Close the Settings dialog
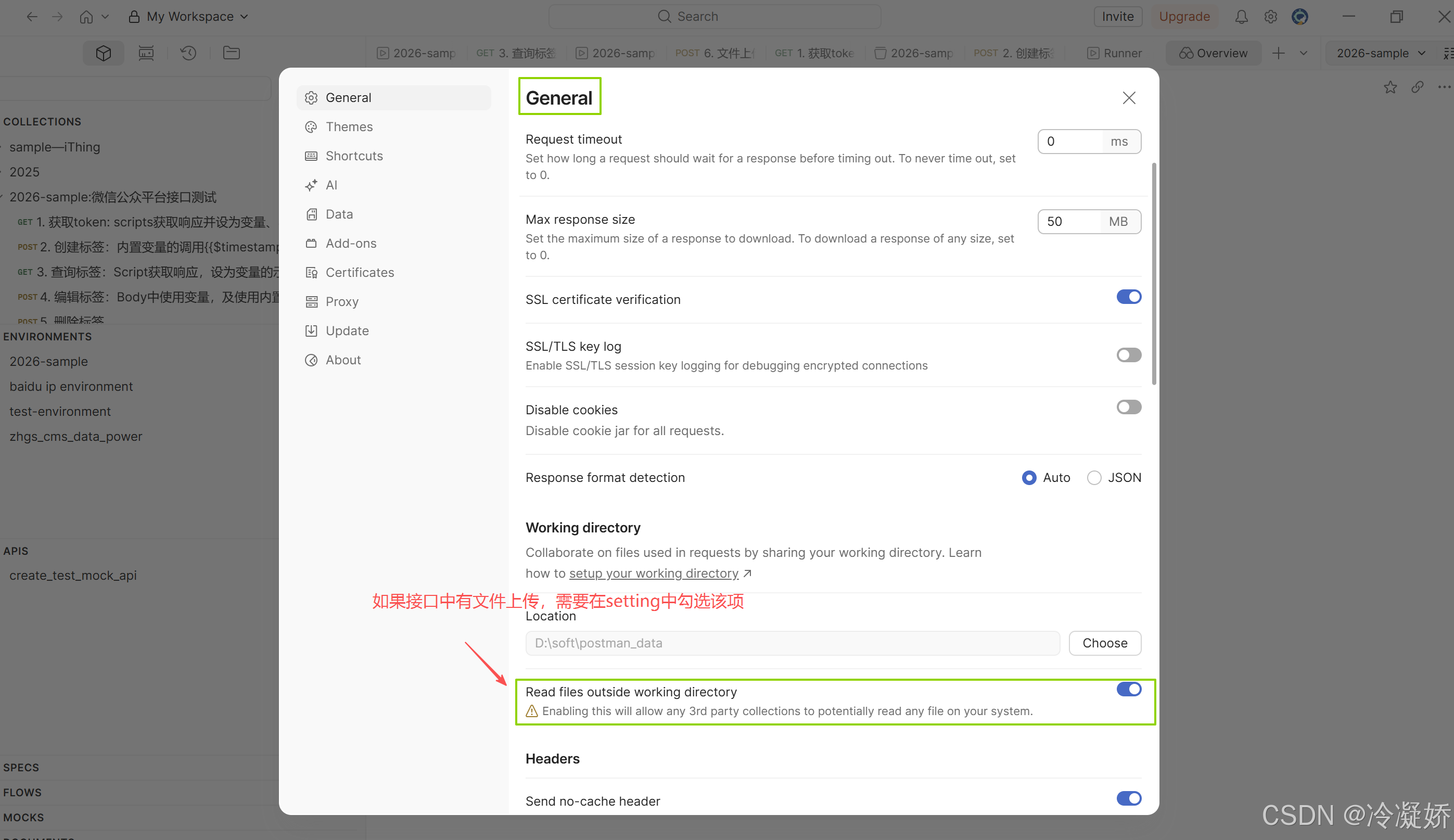 (x=1129, y=98)
